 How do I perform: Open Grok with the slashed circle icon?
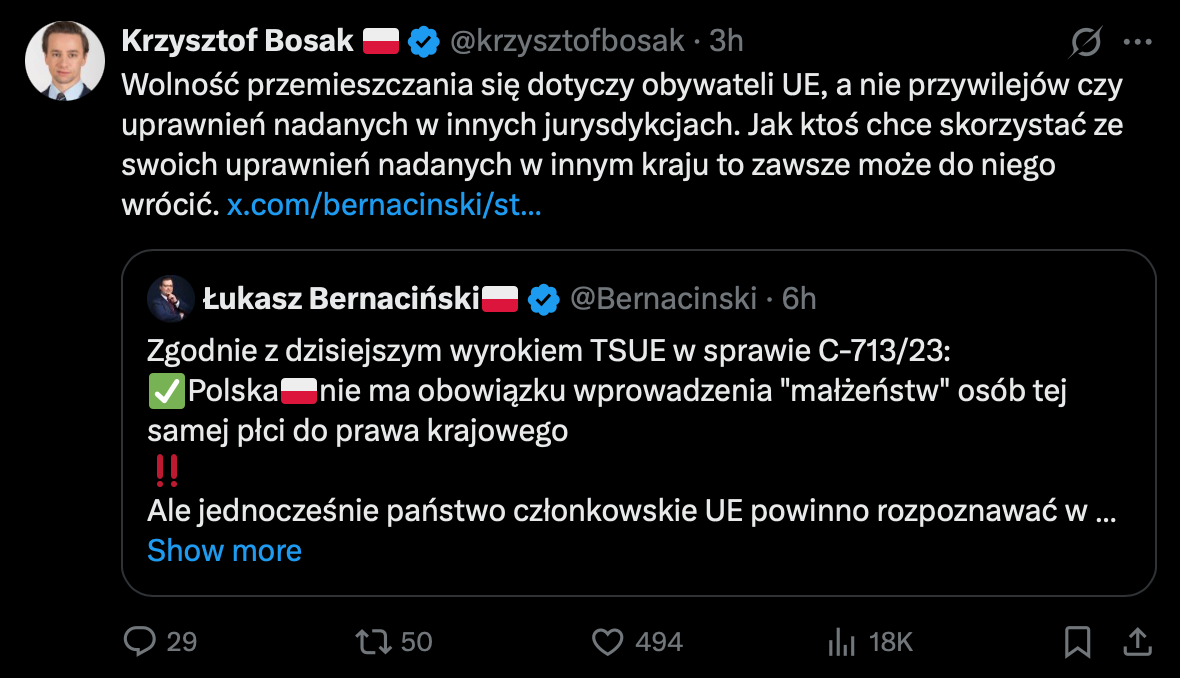click(1085, 41)
